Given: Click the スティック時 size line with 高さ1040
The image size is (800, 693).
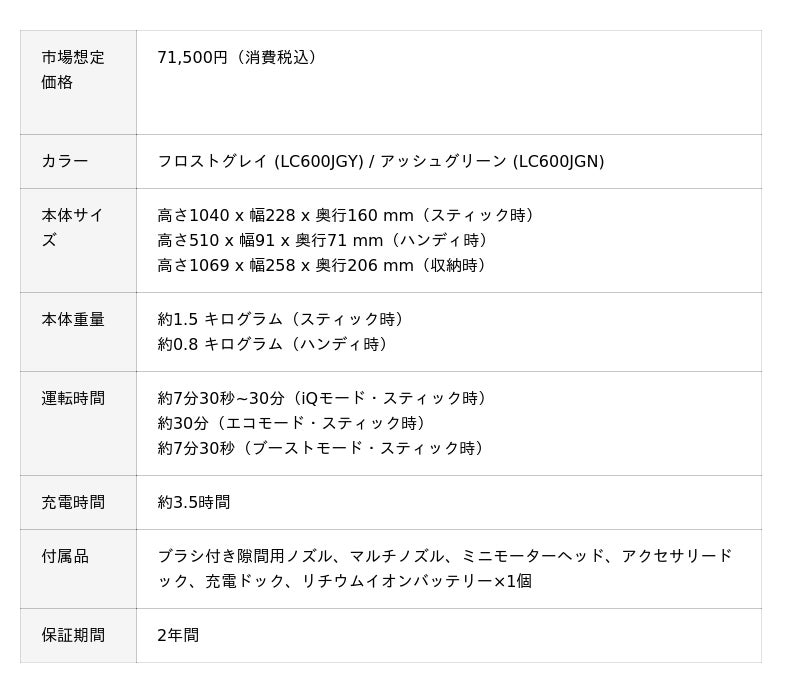Looking at the screenshot, I should (x=348, y=215).
